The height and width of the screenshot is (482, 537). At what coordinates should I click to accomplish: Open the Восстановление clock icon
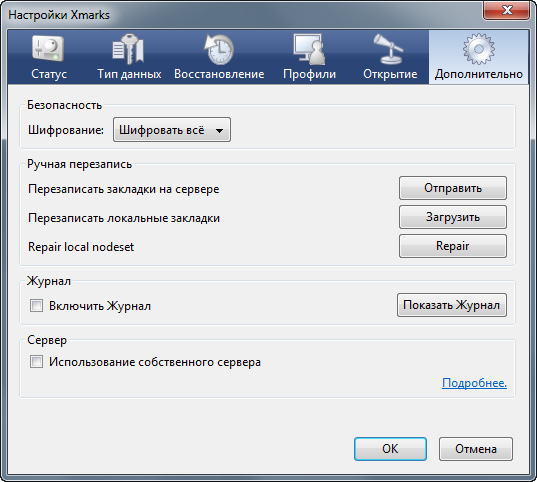coord(219,49)
